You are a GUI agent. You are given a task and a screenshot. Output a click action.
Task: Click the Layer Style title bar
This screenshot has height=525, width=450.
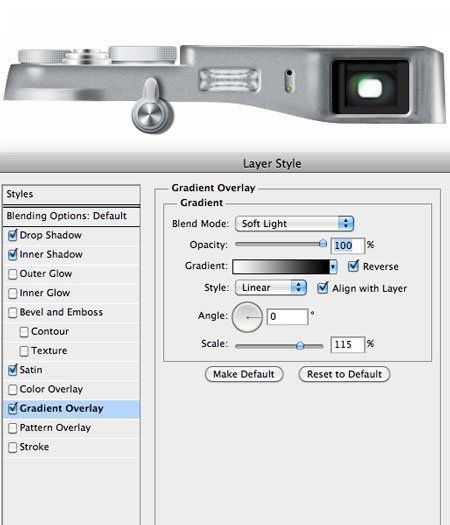[x=225, y=163]
